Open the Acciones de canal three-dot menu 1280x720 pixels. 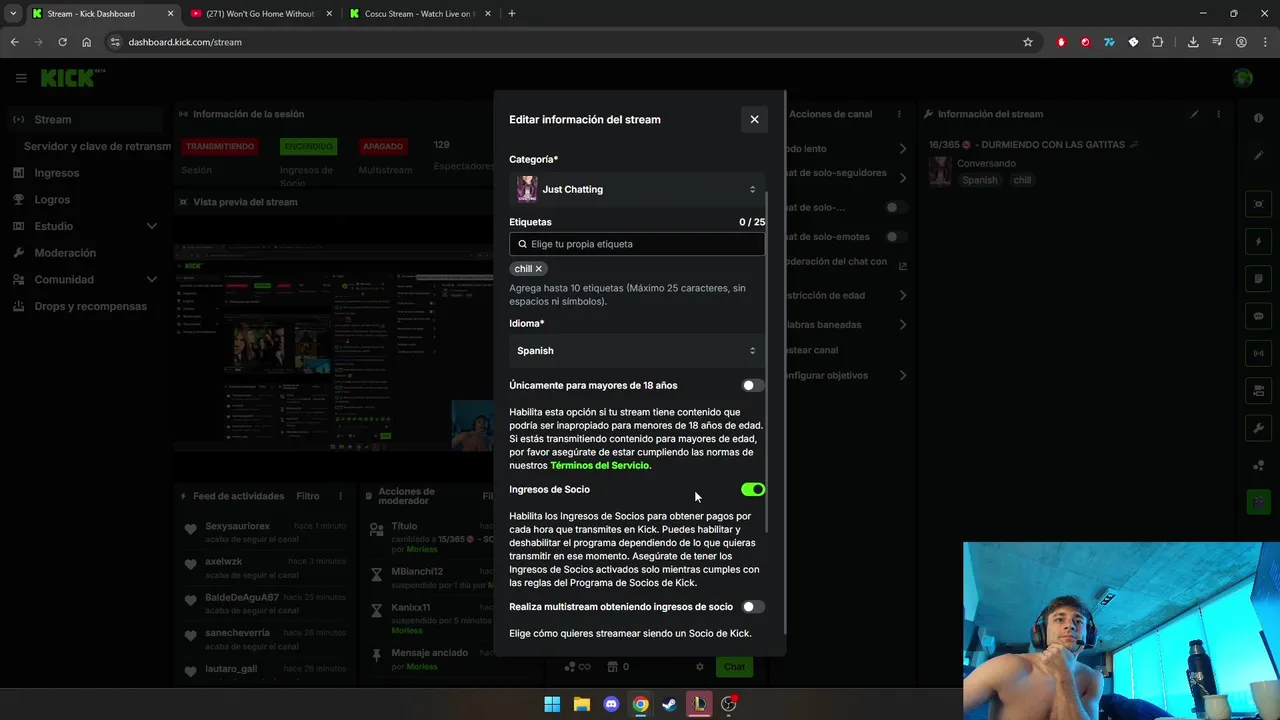pos(899,114)
